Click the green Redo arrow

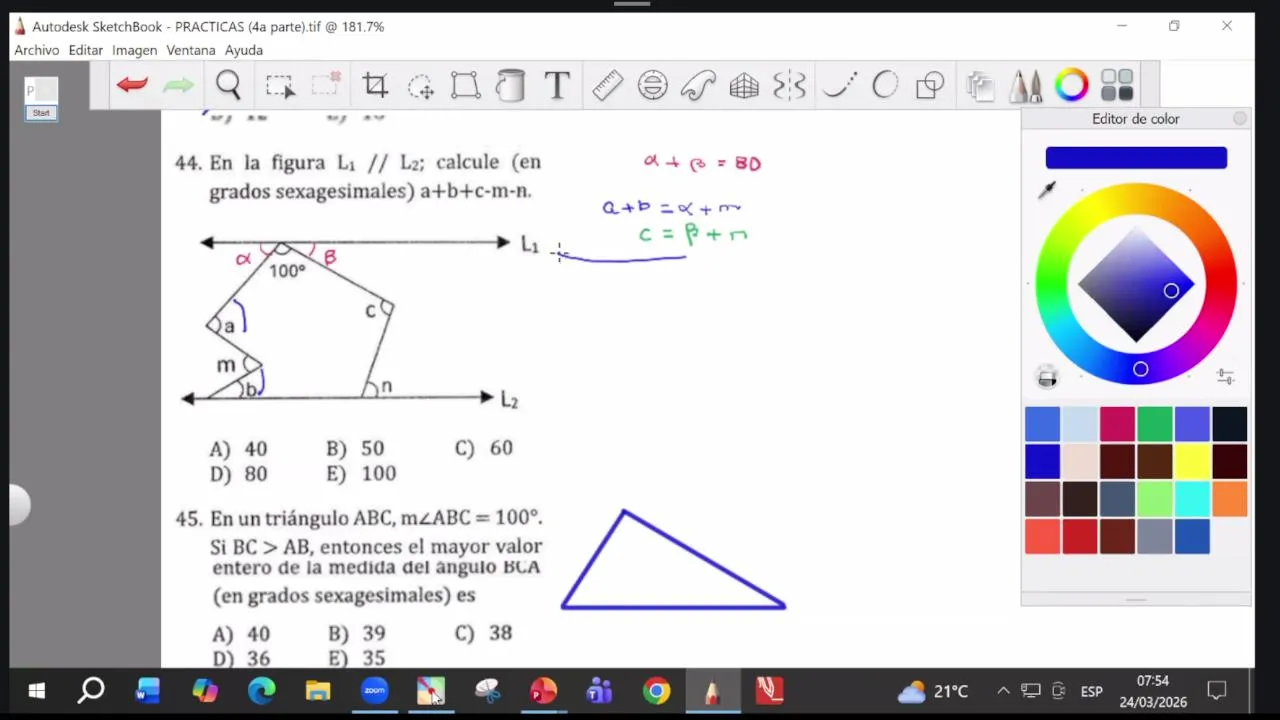[178, 86]
